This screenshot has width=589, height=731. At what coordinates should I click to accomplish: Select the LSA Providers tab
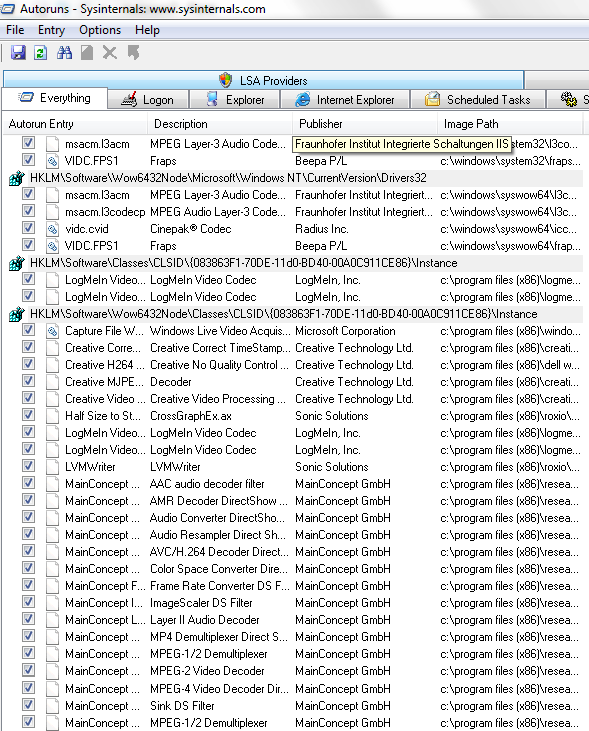pos(263,80)
